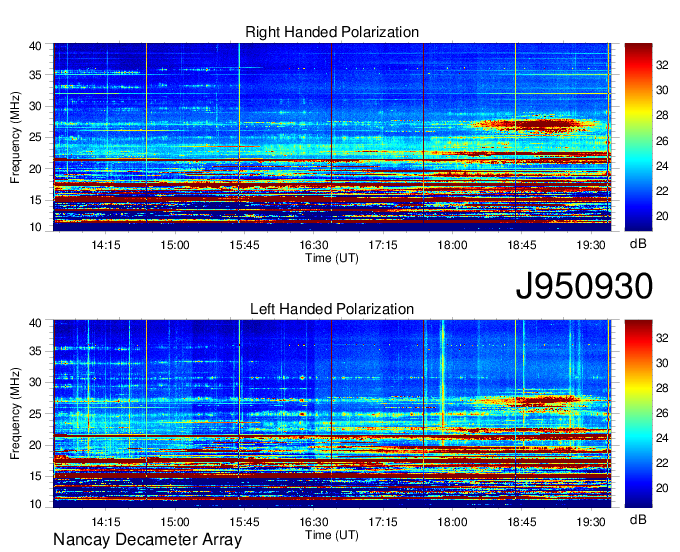
Task: Click the 15 MHz tick of Left Handed plot
Action: [35, 477]
